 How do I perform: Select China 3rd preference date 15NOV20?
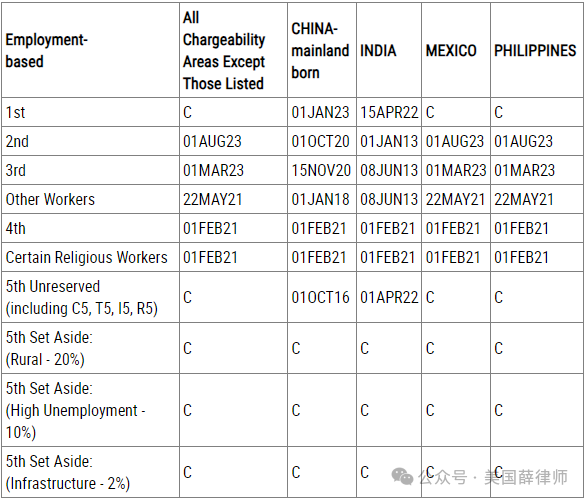coord(321,170)
